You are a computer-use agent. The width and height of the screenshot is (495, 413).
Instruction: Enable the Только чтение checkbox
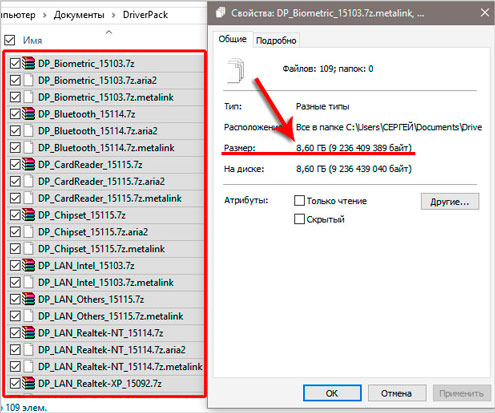(299, 201)
